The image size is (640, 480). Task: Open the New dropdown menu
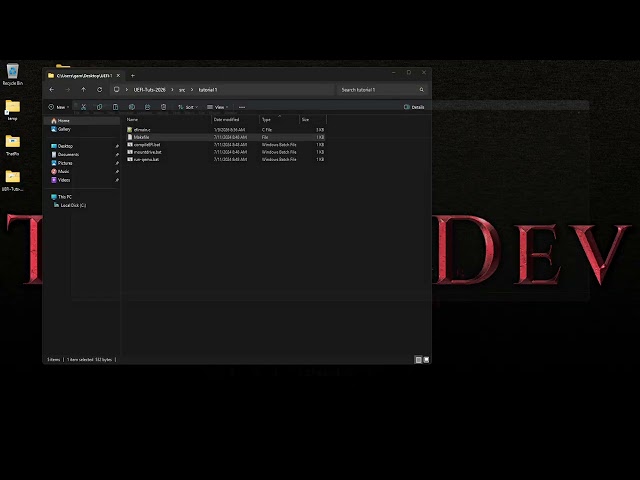(59, 107)
